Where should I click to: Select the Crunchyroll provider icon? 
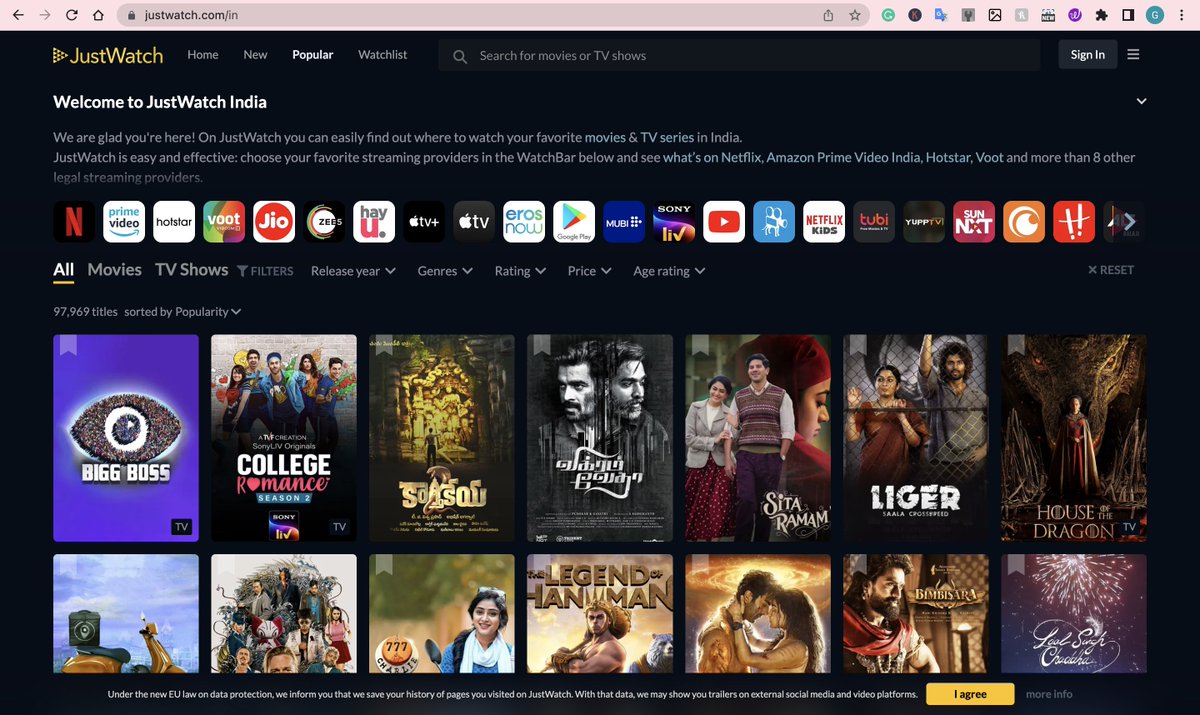(1024, 222)
